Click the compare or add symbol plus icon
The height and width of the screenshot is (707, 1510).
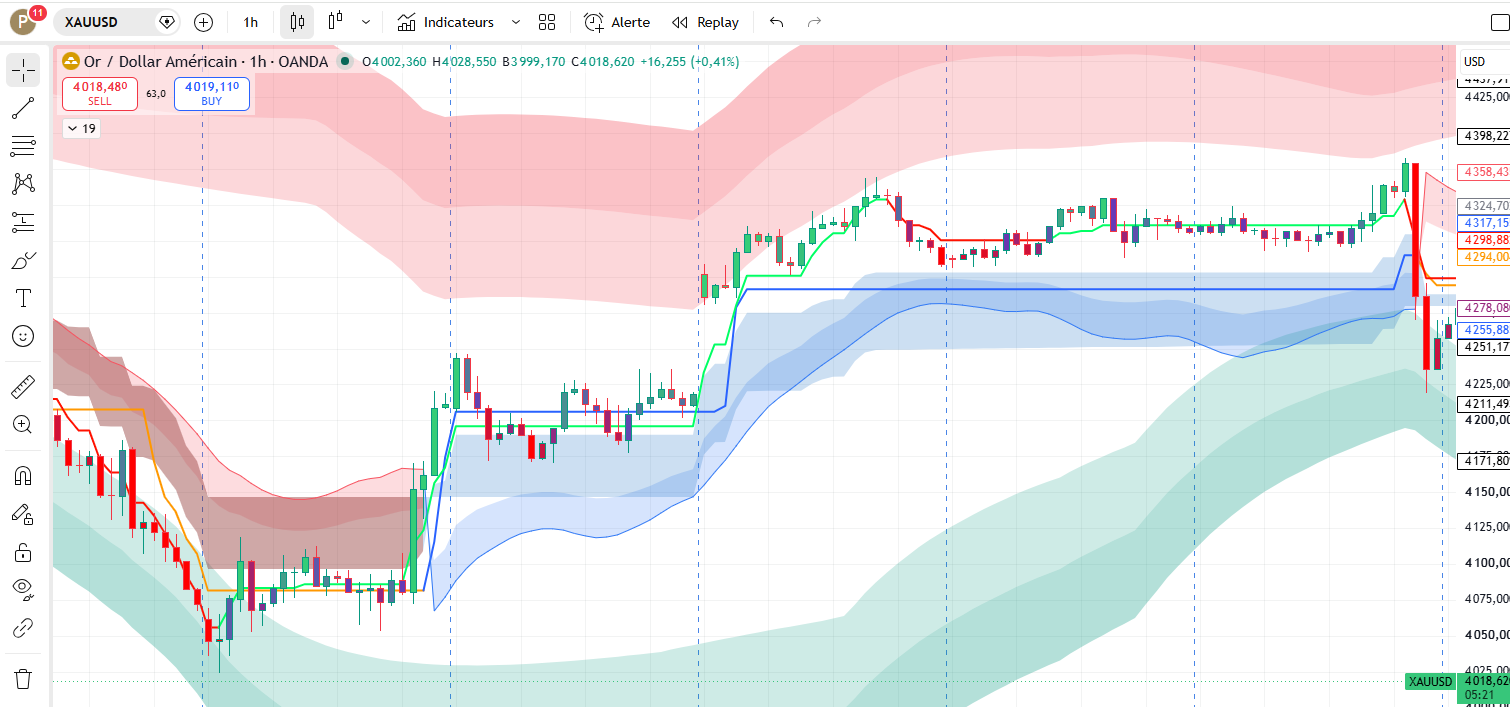coord(204,22)
